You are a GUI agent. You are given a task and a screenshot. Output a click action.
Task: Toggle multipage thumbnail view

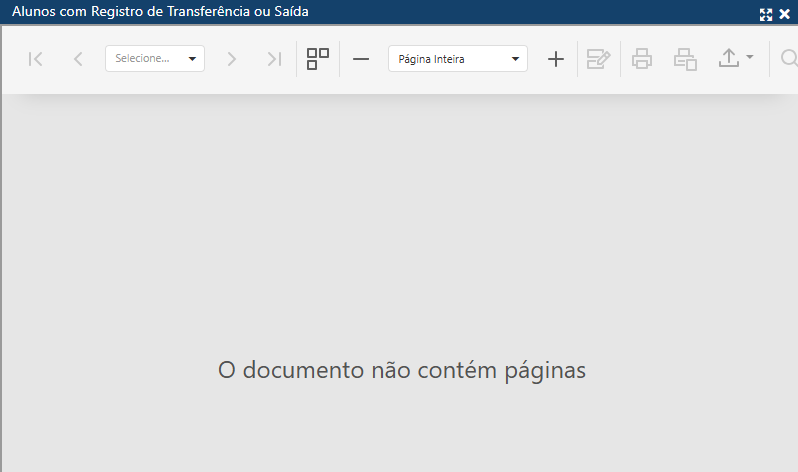click(x=318, y=59)
